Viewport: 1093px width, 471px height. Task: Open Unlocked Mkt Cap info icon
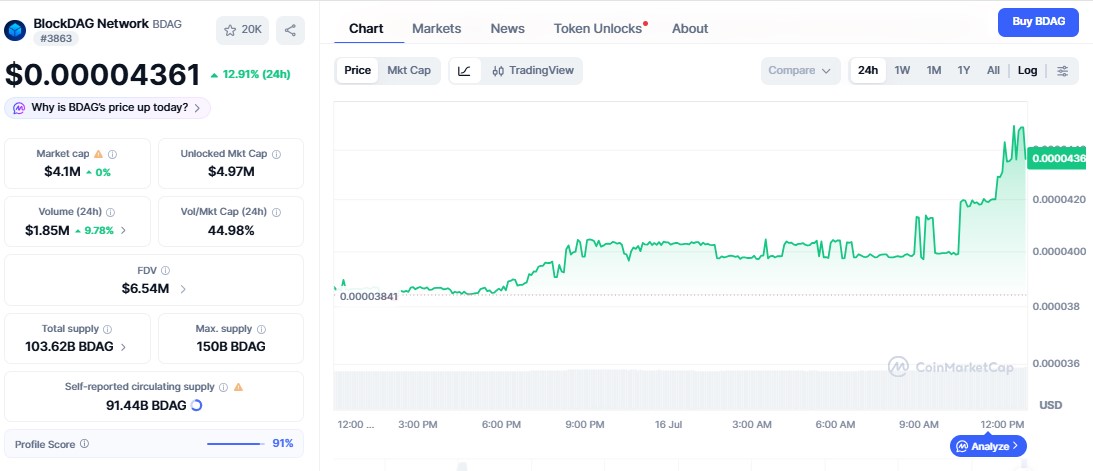277,154
